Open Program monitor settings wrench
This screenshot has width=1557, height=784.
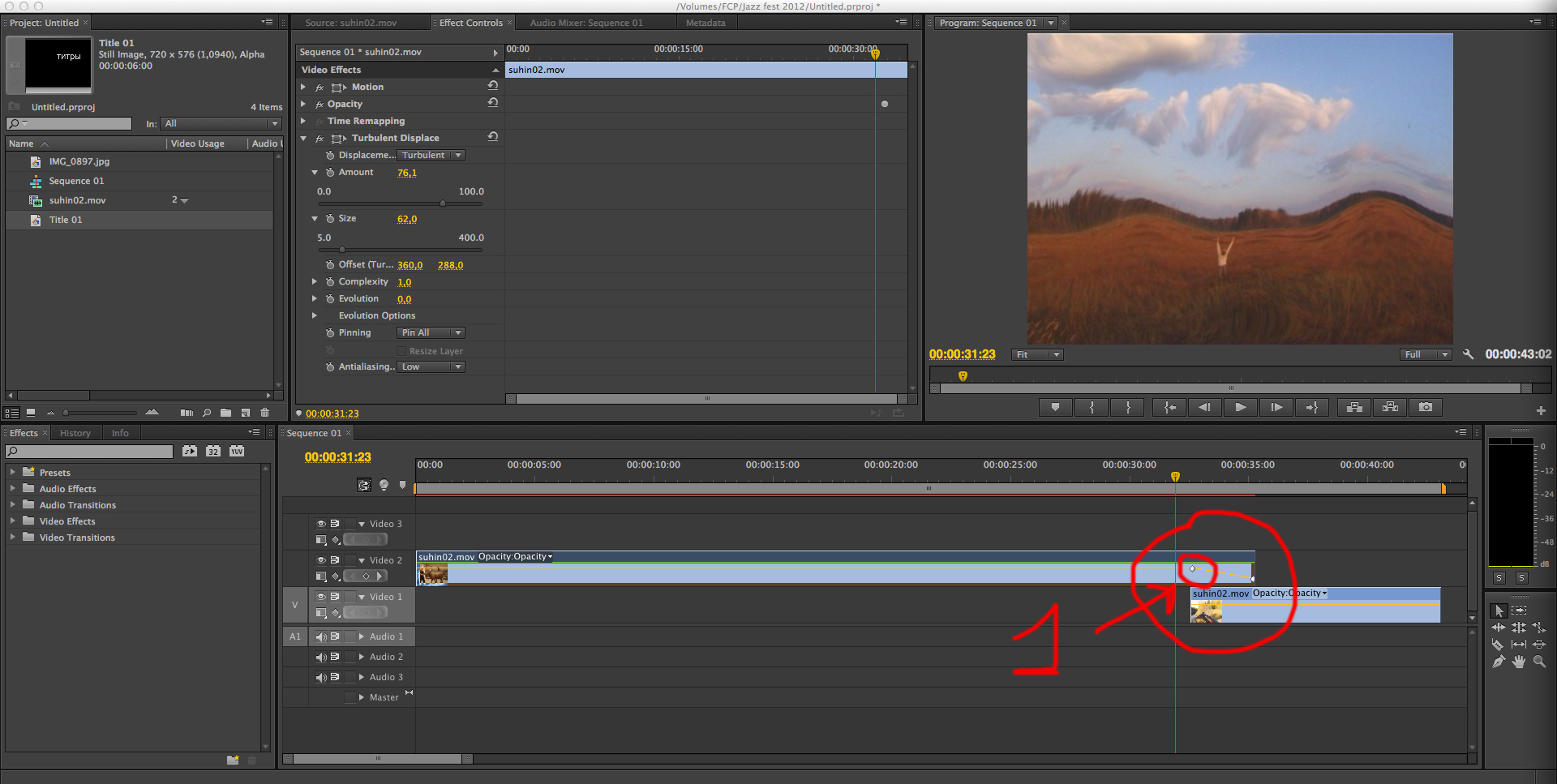1468,354
